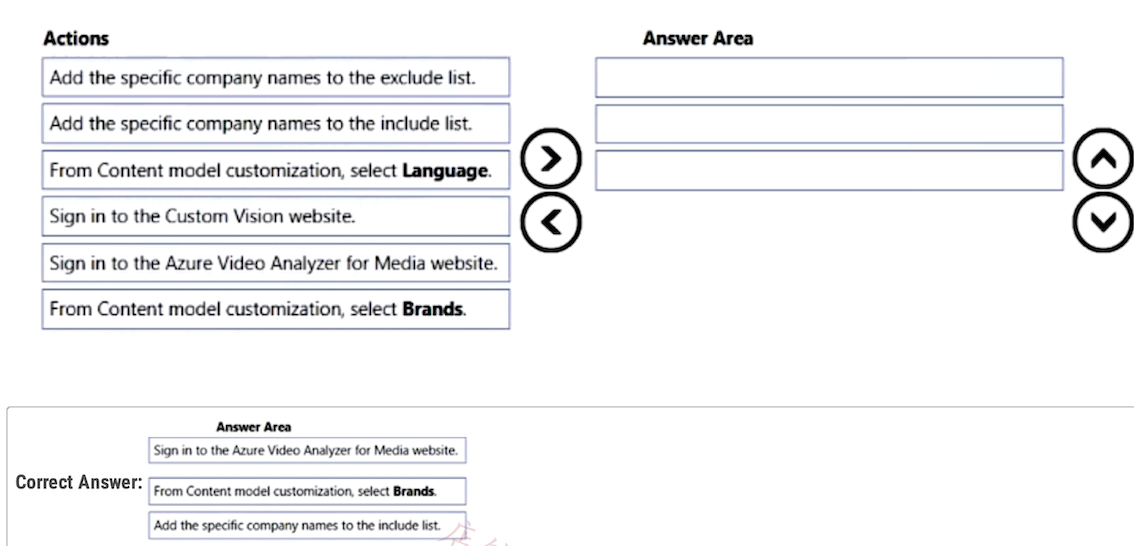The width and height of the screenshot is (1134, 546).
Task: Select 'Sign in to the Custom Vision website'
Action: click(x=276, y=216)
